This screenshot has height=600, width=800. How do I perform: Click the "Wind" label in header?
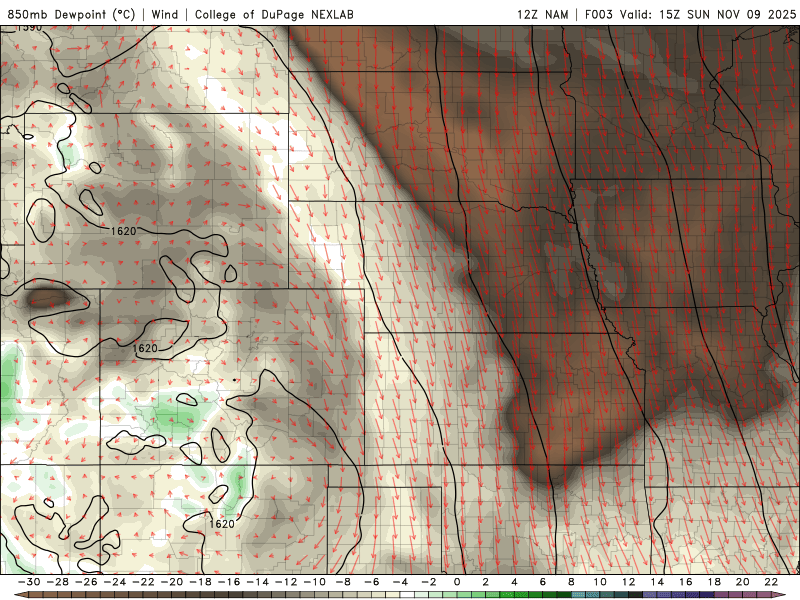pyautogui.click(x=165, y=14)
